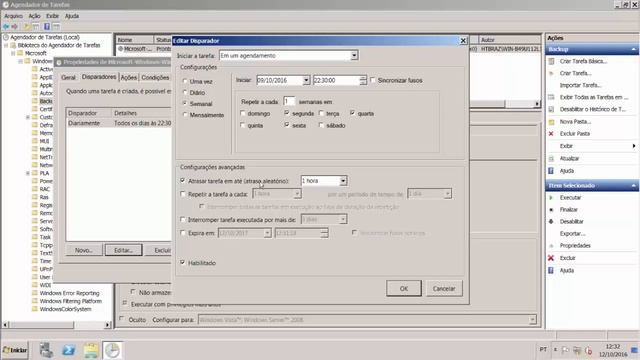Select the Diariamente trigger row
640x360 pixels.
(119, 123)
